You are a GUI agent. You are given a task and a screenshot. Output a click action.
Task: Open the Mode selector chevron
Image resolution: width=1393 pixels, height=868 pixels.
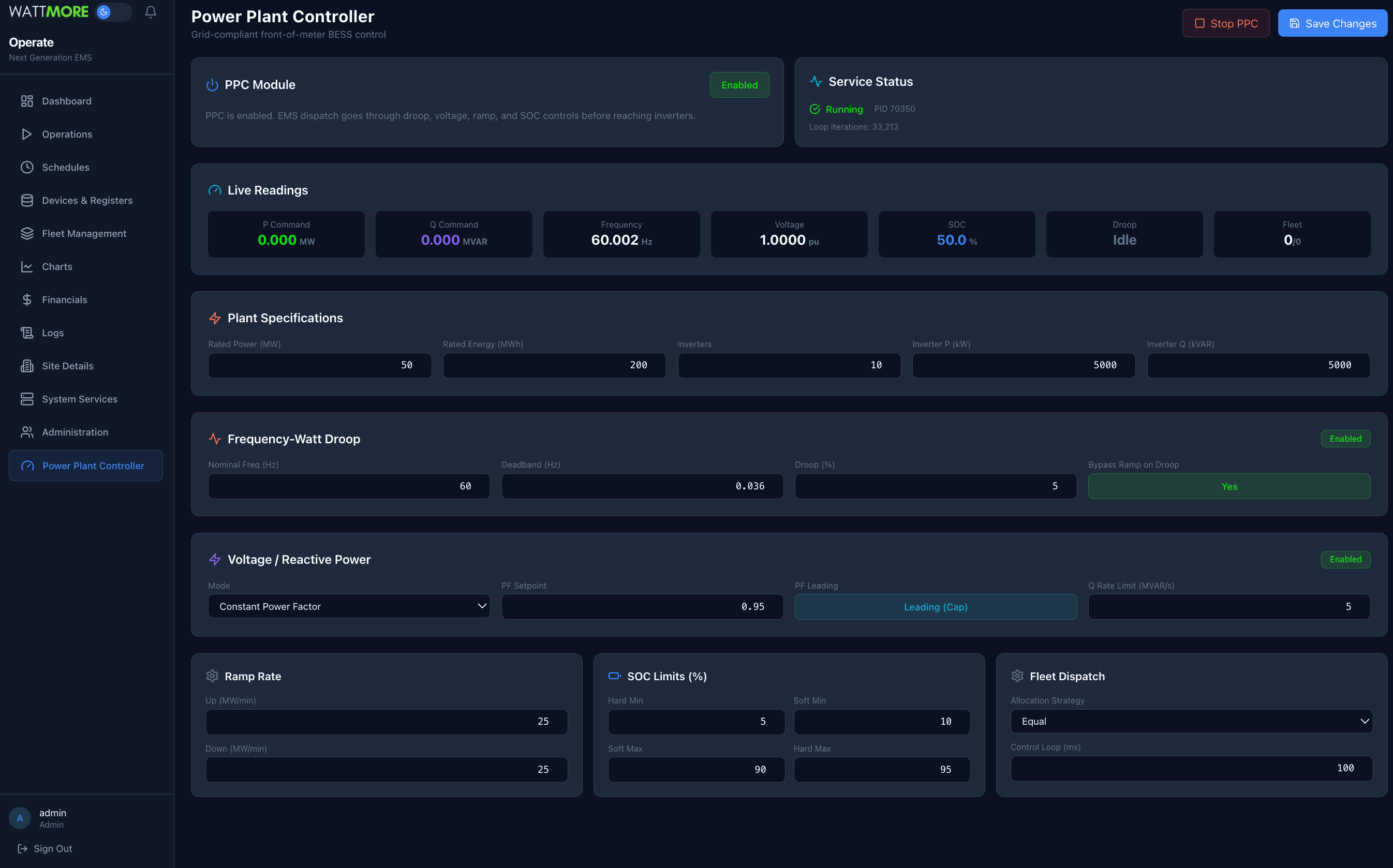point(481,606)
